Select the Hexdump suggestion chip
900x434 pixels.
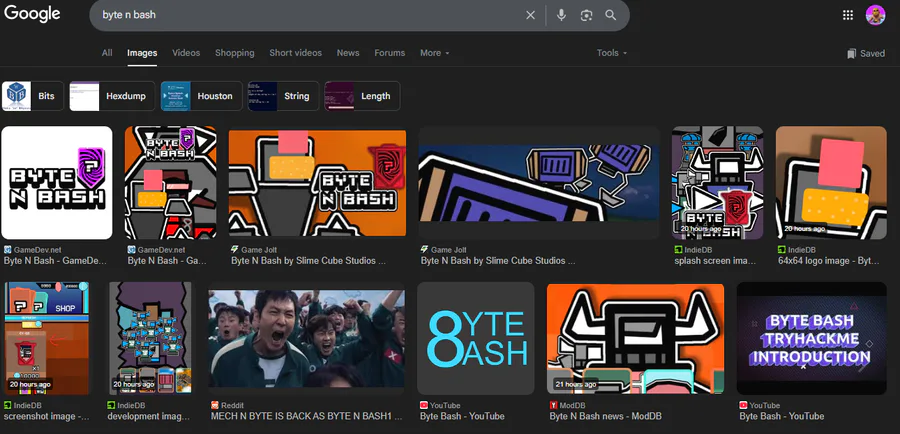point(112,96)
